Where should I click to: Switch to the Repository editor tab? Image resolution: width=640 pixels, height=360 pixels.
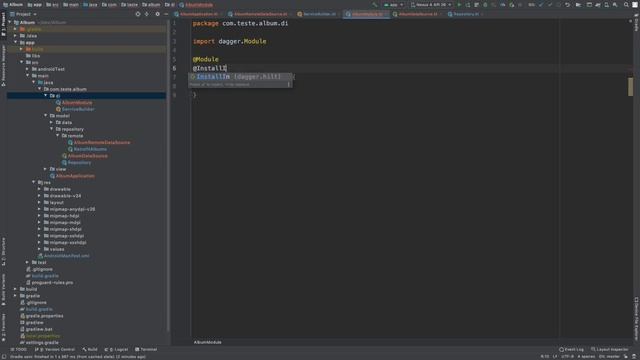coord(466,14)
